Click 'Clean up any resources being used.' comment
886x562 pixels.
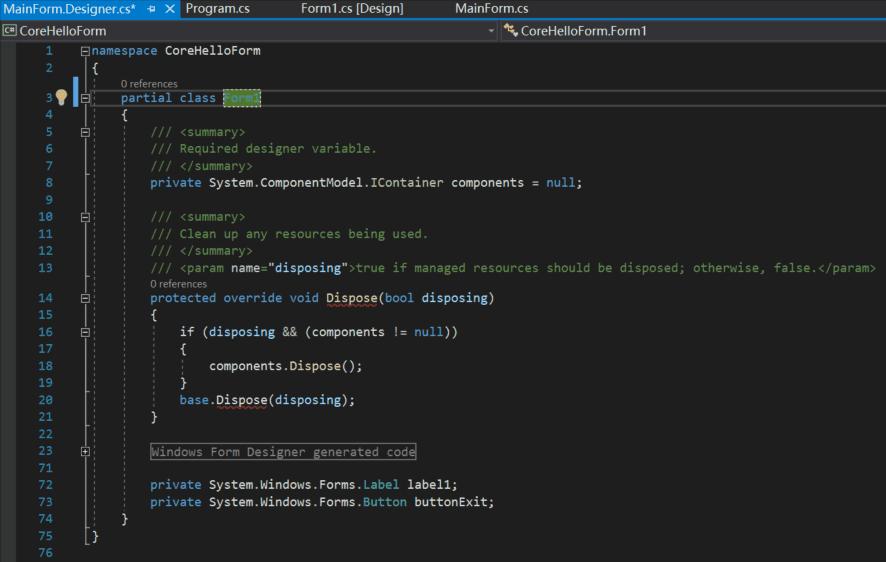303,234
